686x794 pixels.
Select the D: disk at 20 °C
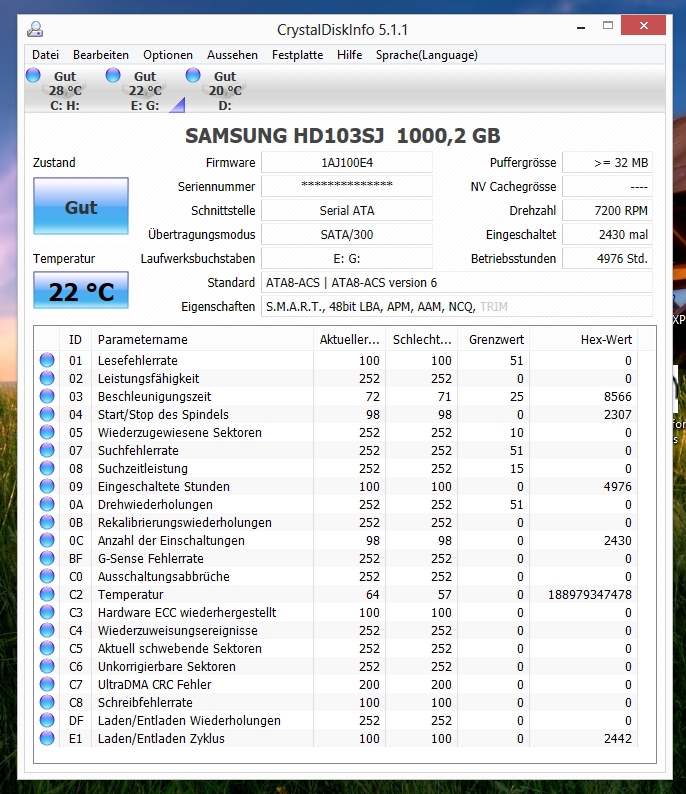tap(216, 90)
